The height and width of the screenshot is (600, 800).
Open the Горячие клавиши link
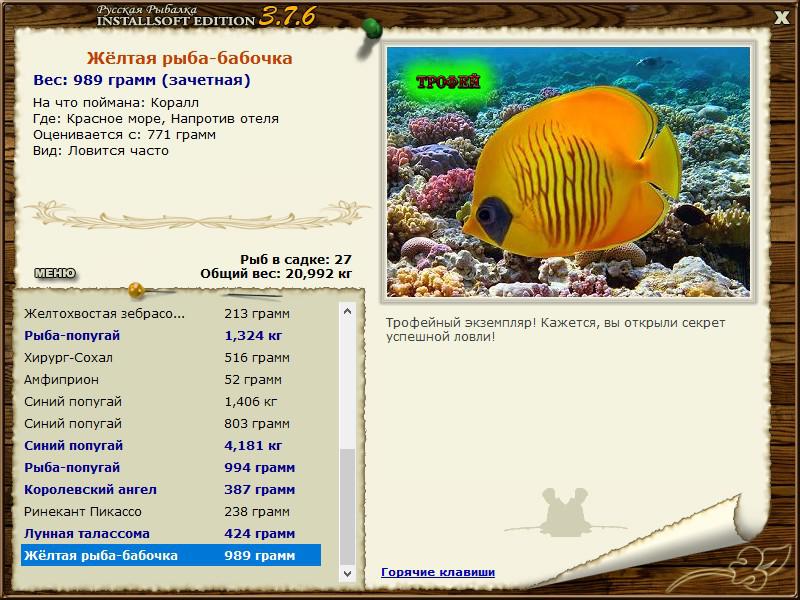438,572
